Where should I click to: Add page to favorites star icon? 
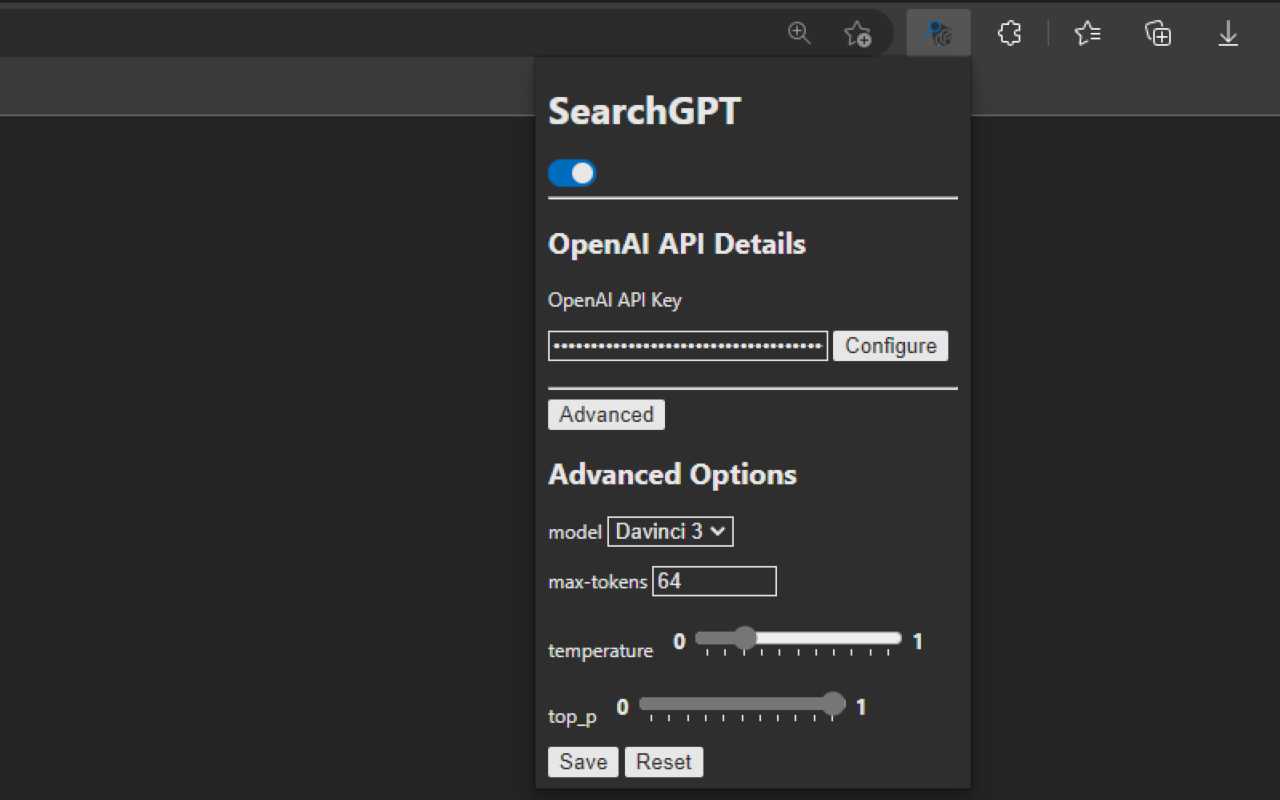[x=857, y=34]
